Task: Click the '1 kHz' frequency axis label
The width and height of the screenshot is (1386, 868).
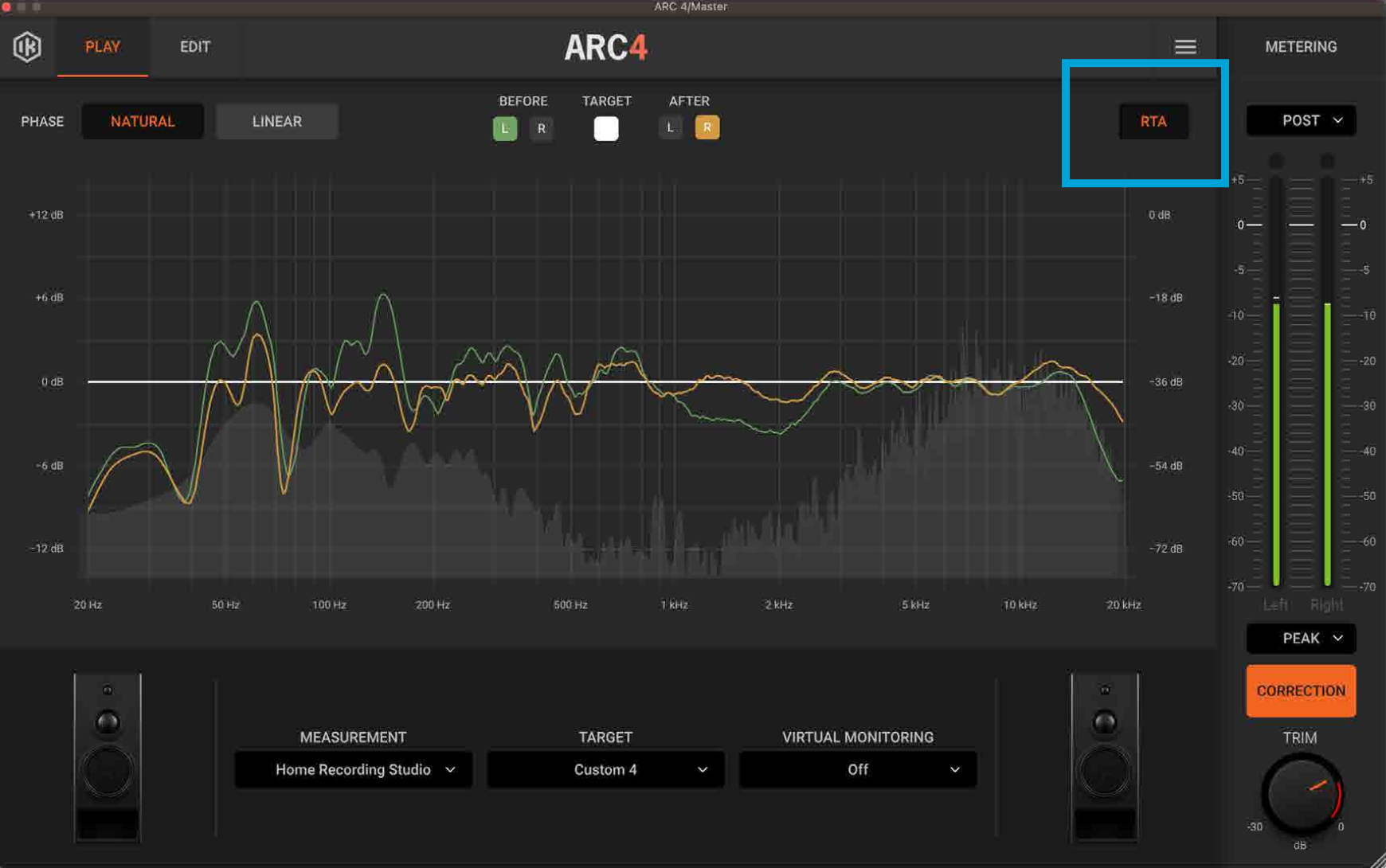Action: click(674, 605)
